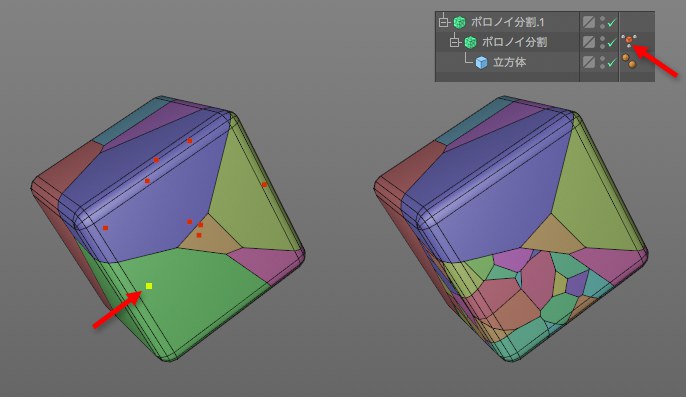
Task: Toggle visibility dots of 立方体
Action: click(602, 62)
